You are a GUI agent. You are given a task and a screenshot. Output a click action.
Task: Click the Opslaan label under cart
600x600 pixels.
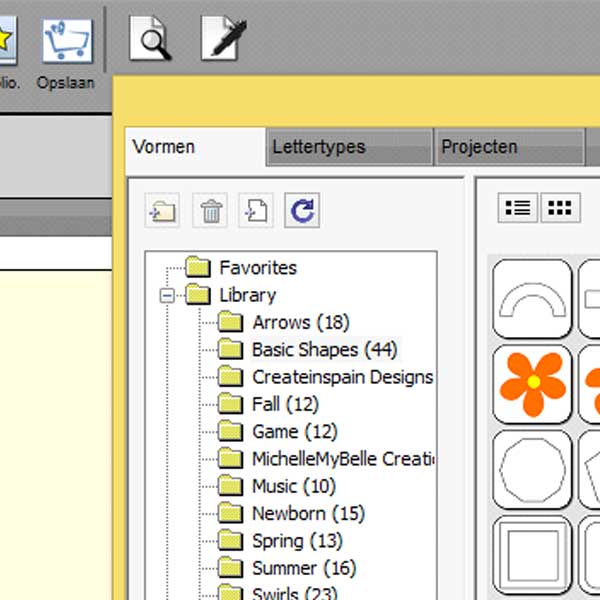(x=65, y=83)
